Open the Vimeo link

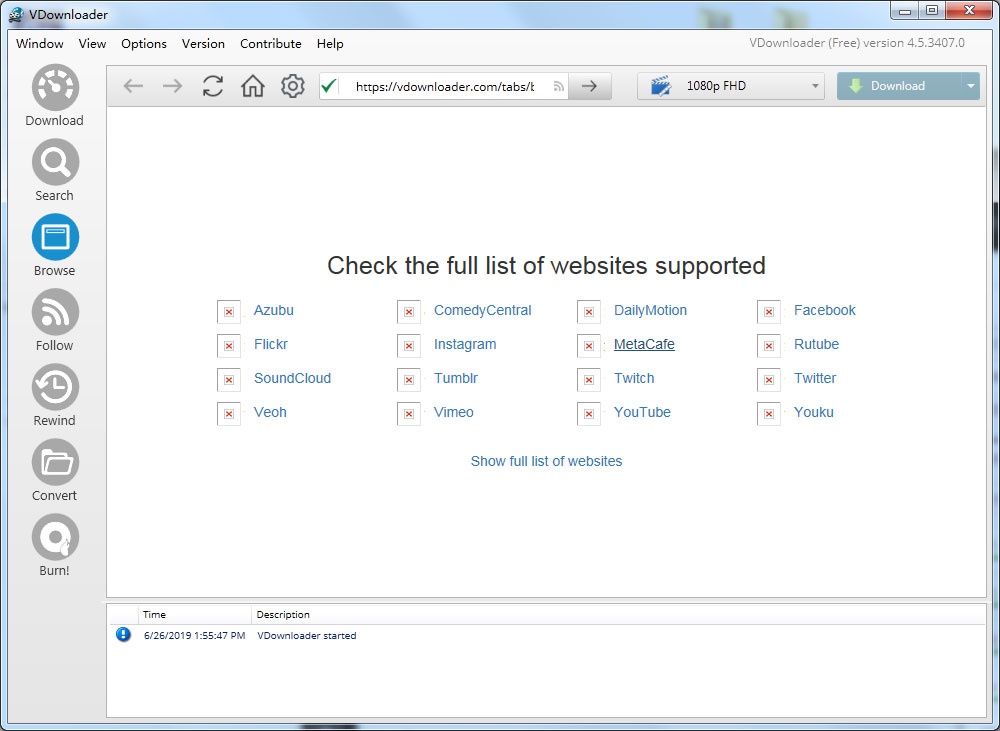tap(453, 411)
